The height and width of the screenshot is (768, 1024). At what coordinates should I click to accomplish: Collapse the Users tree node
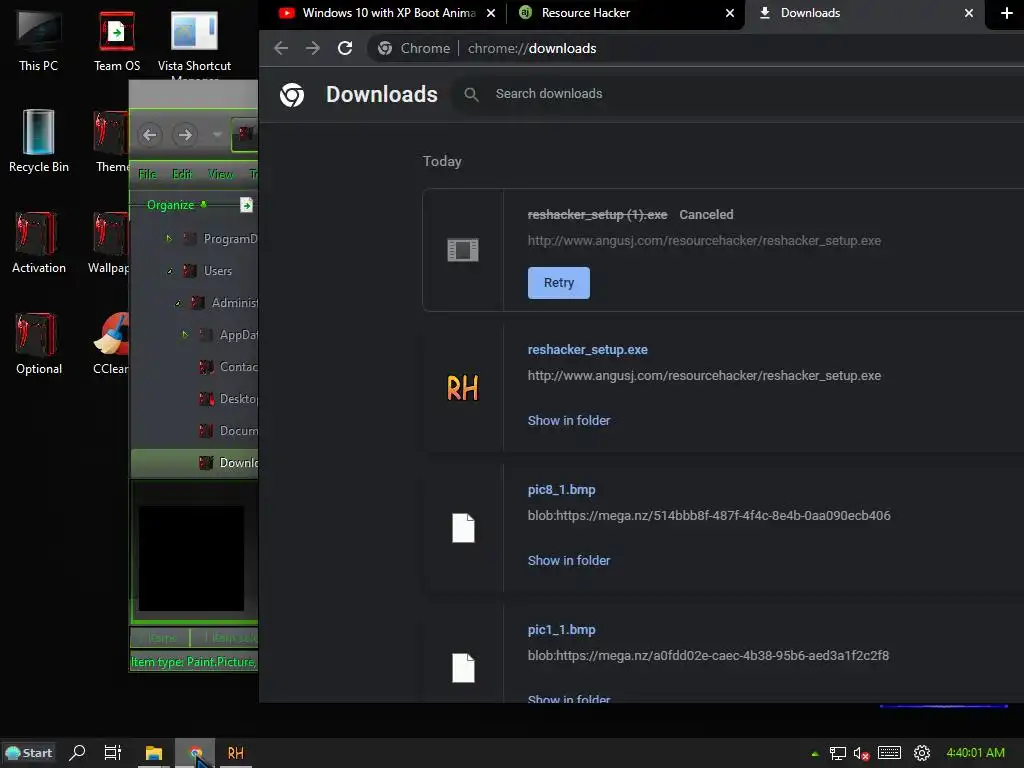click(170, 271)
